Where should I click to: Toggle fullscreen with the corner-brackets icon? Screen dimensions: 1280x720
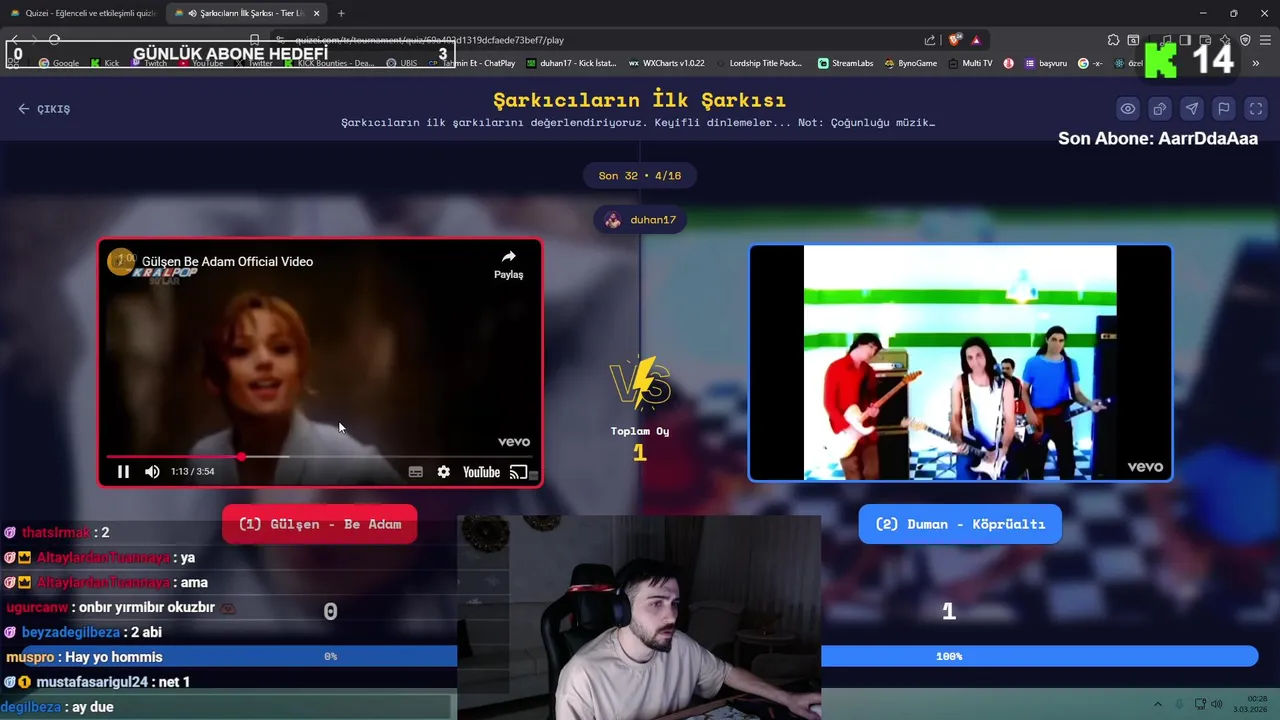point(1256,109)
